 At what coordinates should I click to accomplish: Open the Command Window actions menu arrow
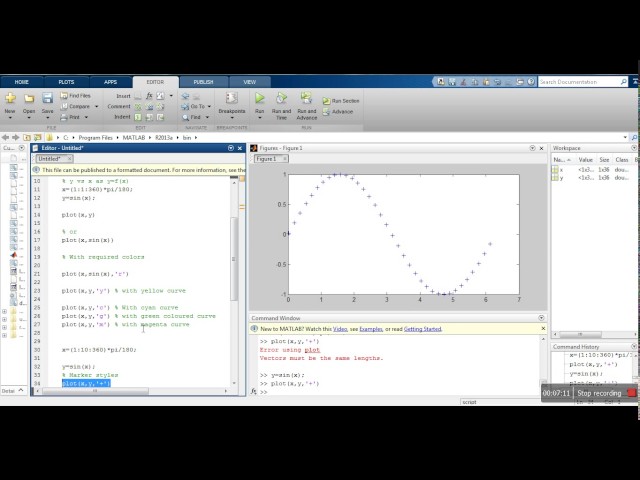[x=541, y=318]
